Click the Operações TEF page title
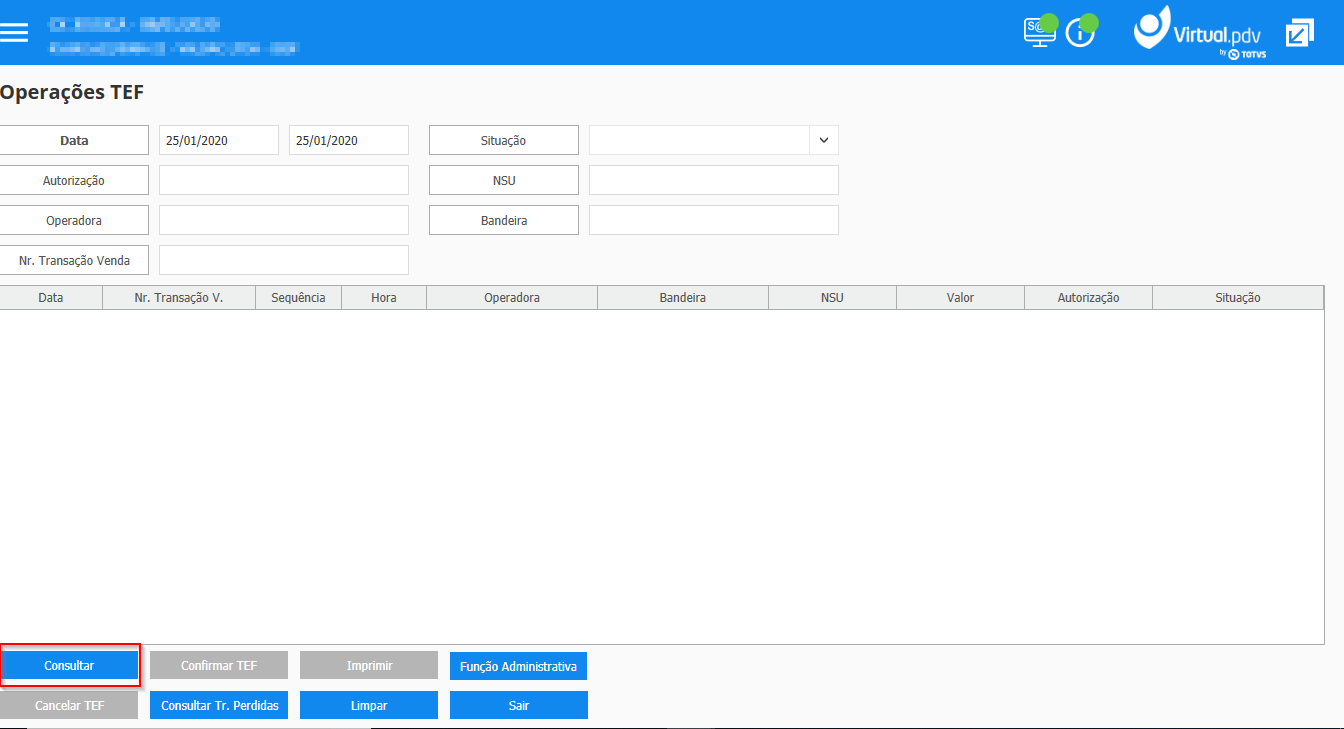1344x729 pixels. [x=72, y=92]
